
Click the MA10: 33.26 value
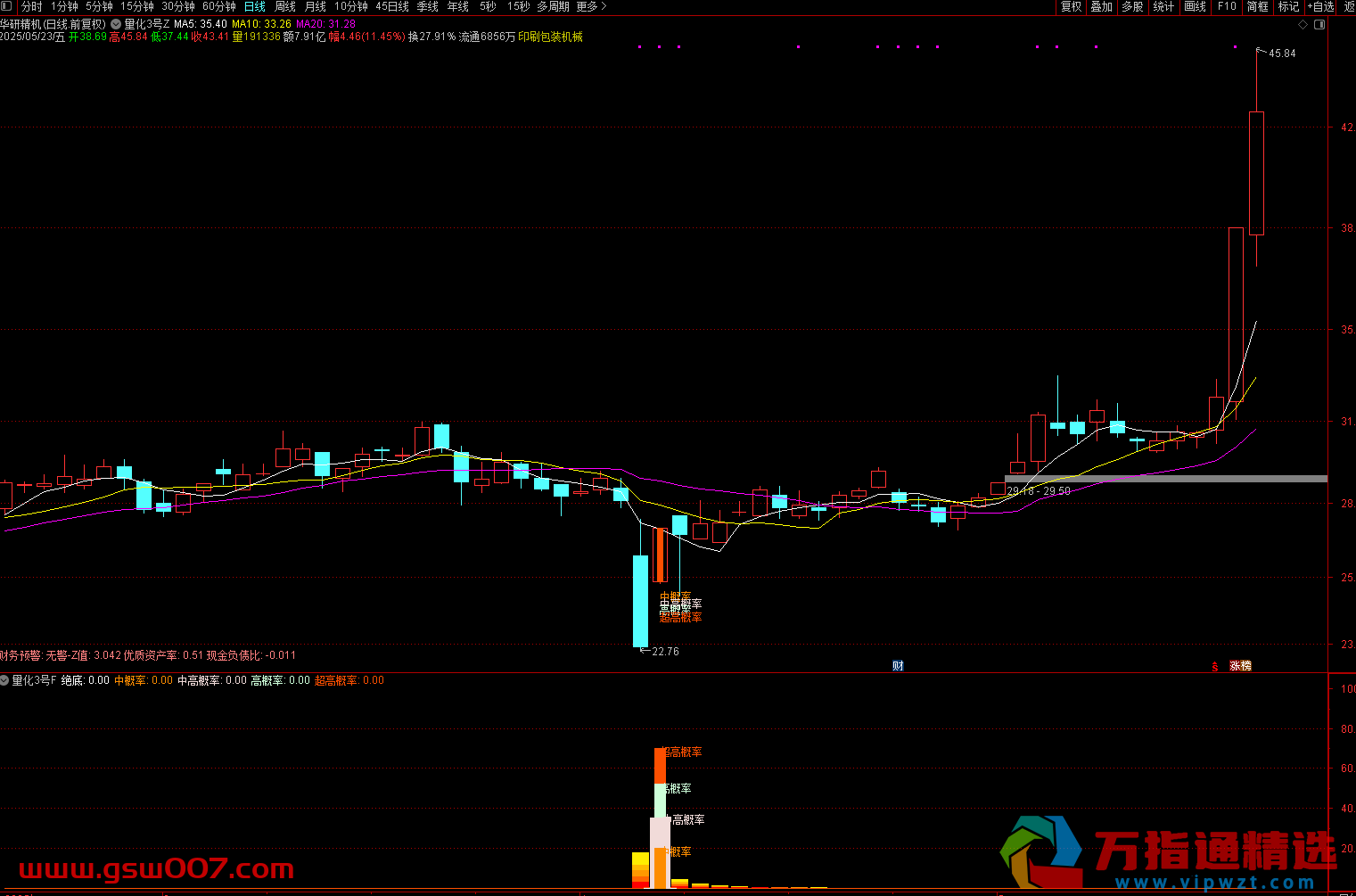[261, 24]
